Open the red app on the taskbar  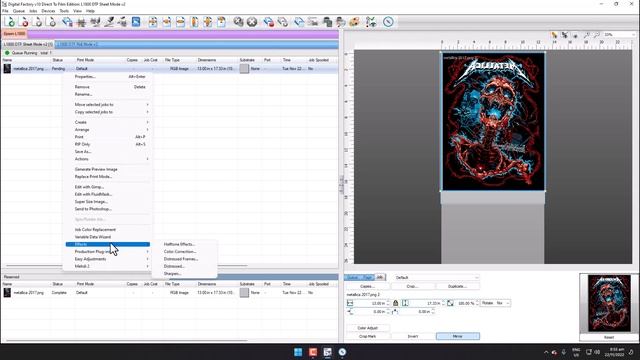[313, 352]
